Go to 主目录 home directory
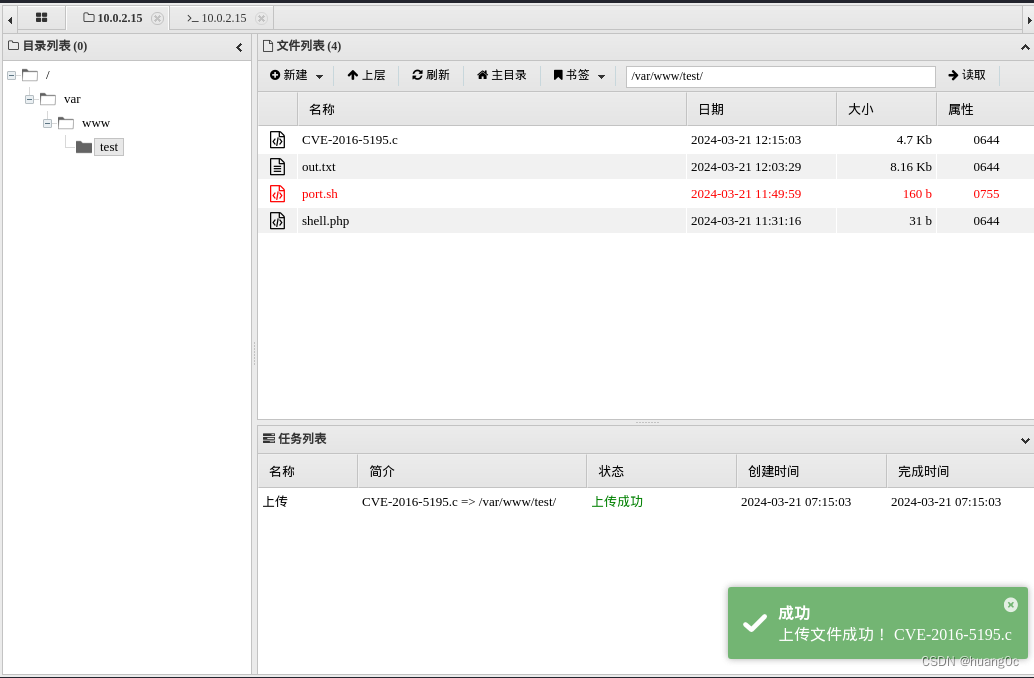The width and height of the screenshot is (1034, 678). pyautogui.click(x=502, y=75)
